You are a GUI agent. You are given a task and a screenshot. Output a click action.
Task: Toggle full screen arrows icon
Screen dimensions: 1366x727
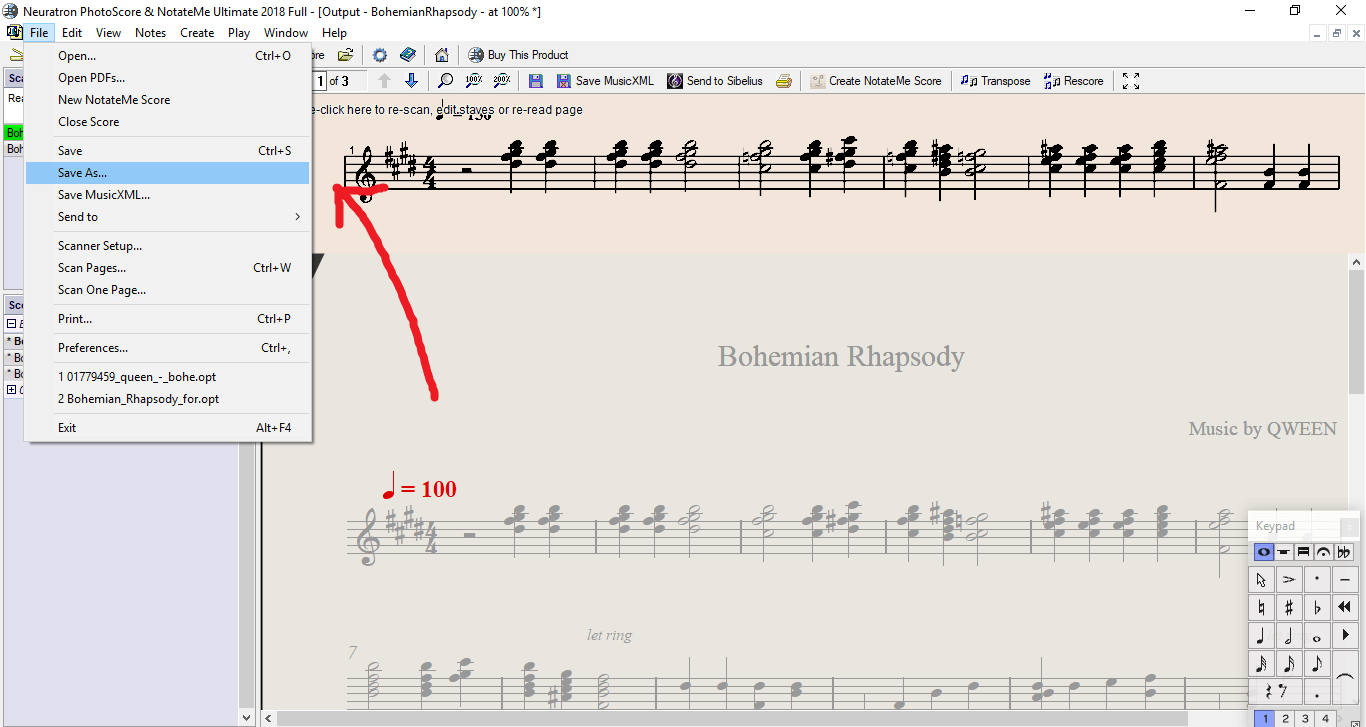[1131, 81]
